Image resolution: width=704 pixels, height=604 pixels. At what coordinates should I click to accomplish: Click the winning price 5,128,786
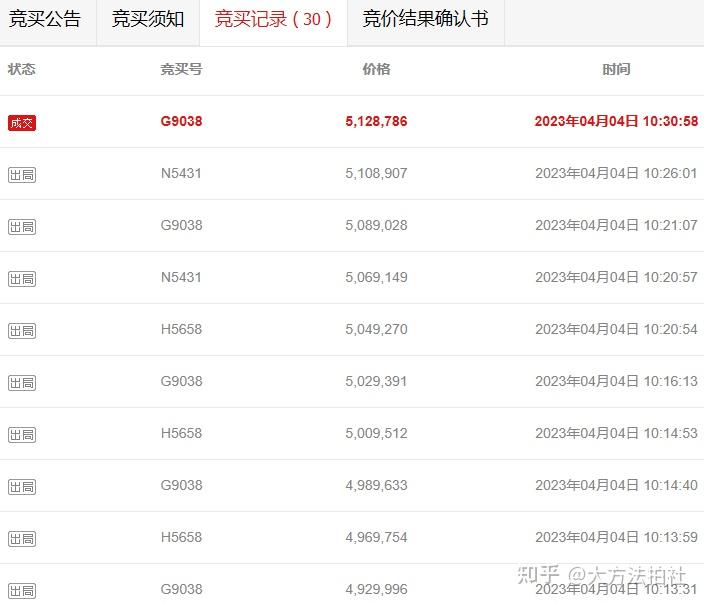click(376, 121)
